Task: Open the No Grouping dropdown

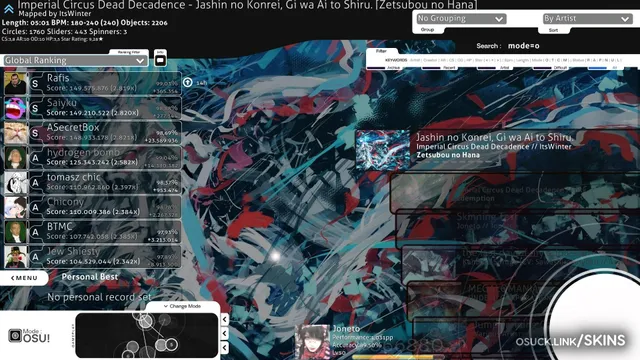Action: pyautogui.click(x=461, y=18)
